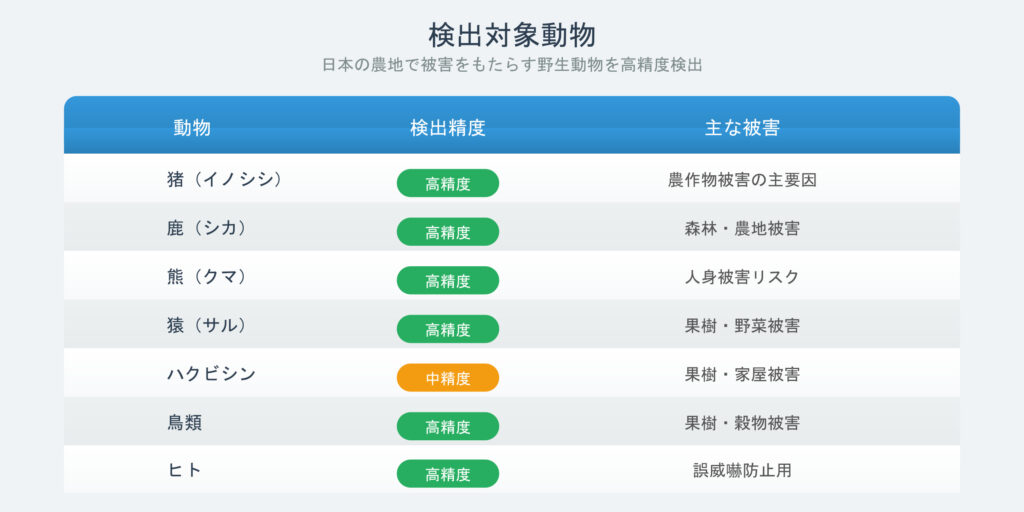Image resolution: width=1024 pixels, height=512 pixels.
Task: Click the 動物 column header
Action: 192,128
